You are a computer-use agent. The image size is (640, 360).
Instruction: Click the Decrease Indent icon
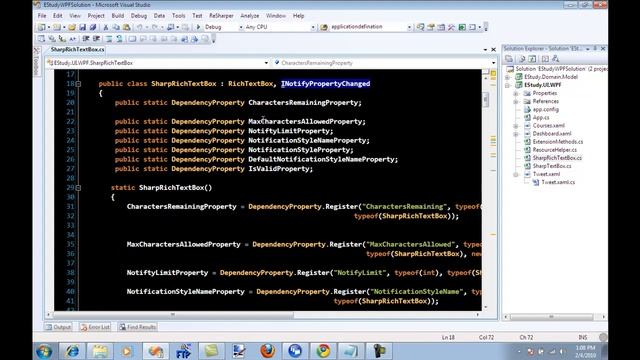pyautogui.click(x=86, y=39)
